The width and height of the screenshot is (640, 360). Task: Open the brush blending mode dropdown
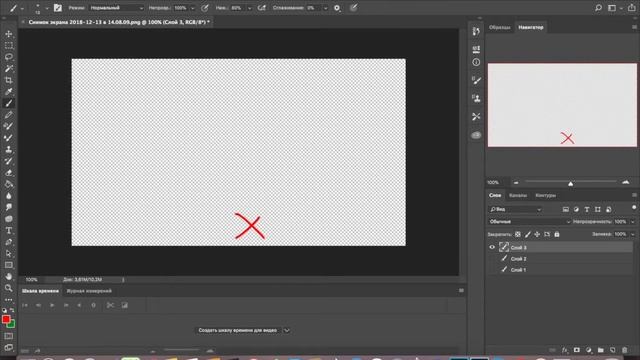tap(116, 8)
